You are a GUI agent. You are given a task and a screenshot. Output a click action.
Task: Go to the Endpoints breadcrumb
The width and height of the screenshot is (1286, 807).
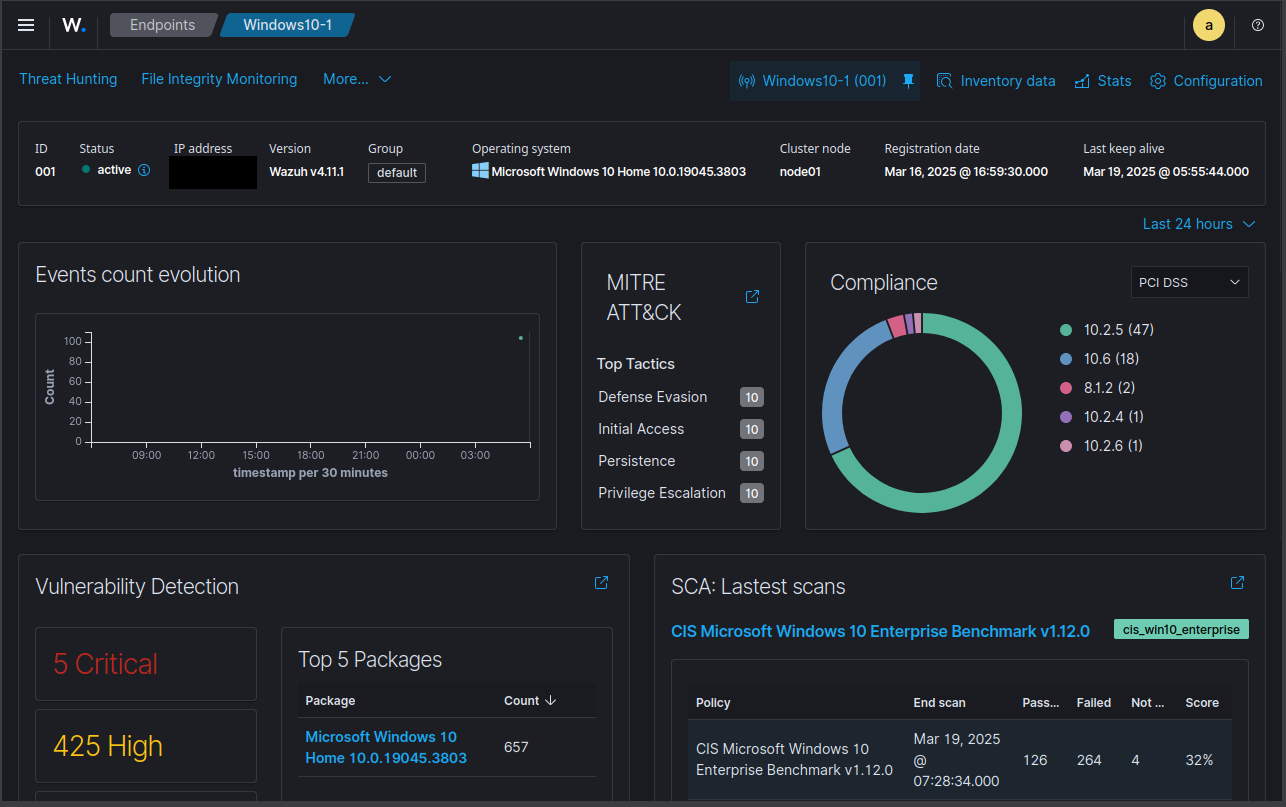tap(163, 25)
